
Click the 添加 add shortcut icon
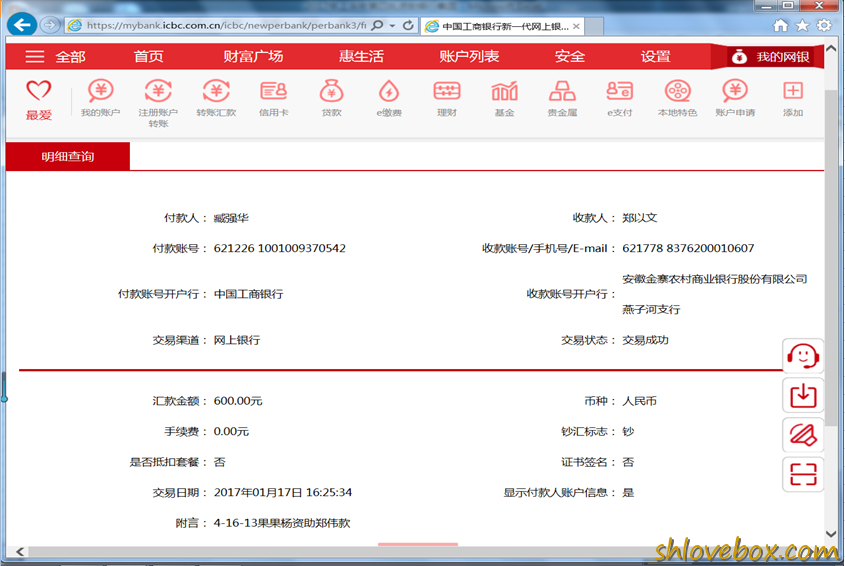pyautogui.click(x=793, y=98)
